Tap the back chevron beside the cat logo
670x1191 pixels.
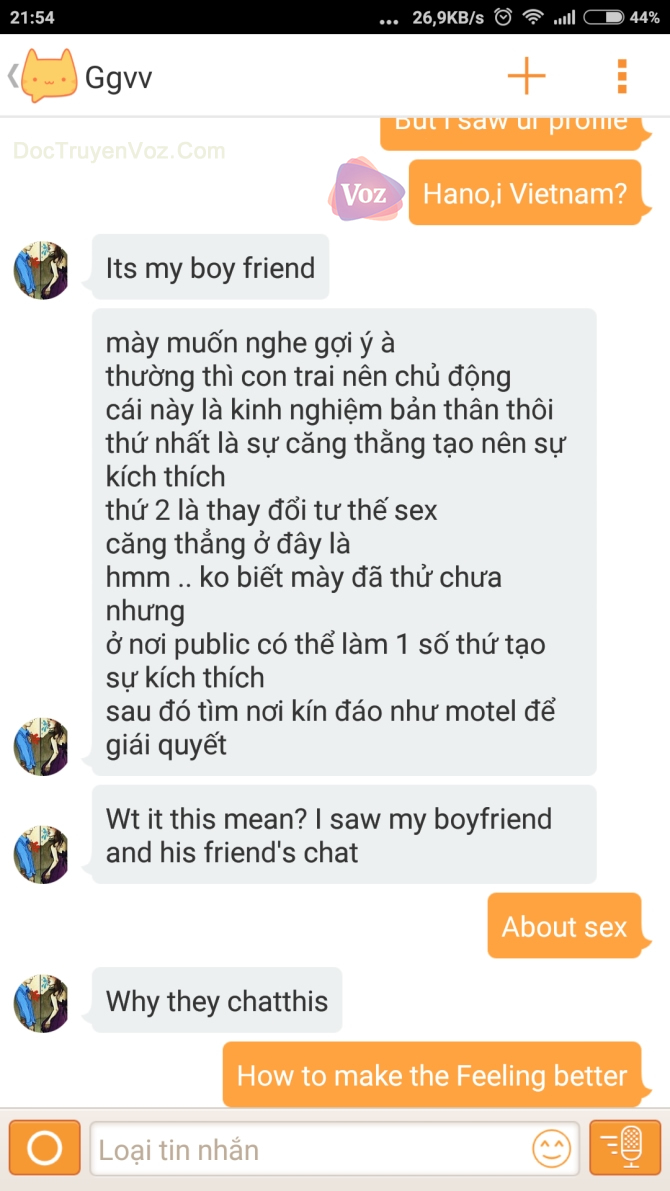tap(12, 76)
